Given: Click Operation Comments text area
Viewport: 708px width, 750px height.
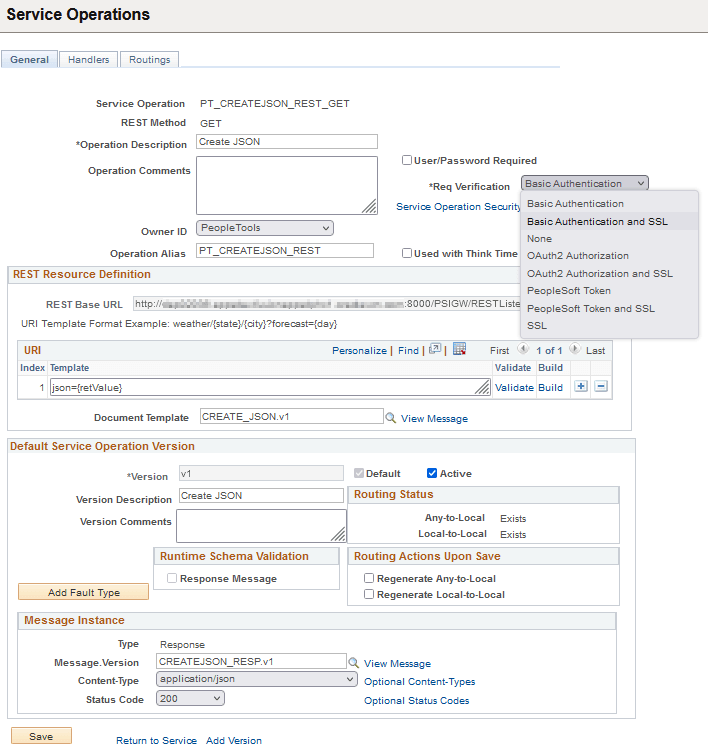Looking at the screenshot, I should coord(287,185).
